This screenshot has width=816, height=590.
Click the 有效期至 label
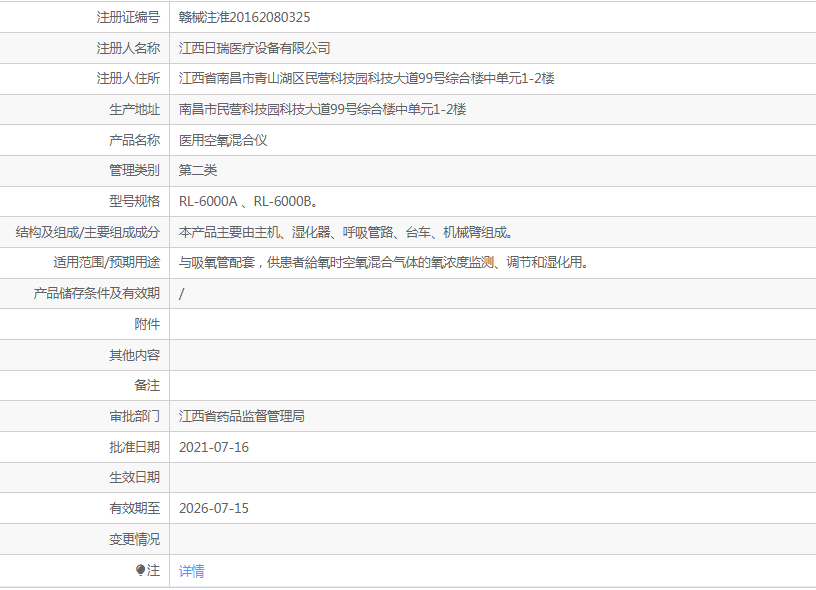click(134, 508)
